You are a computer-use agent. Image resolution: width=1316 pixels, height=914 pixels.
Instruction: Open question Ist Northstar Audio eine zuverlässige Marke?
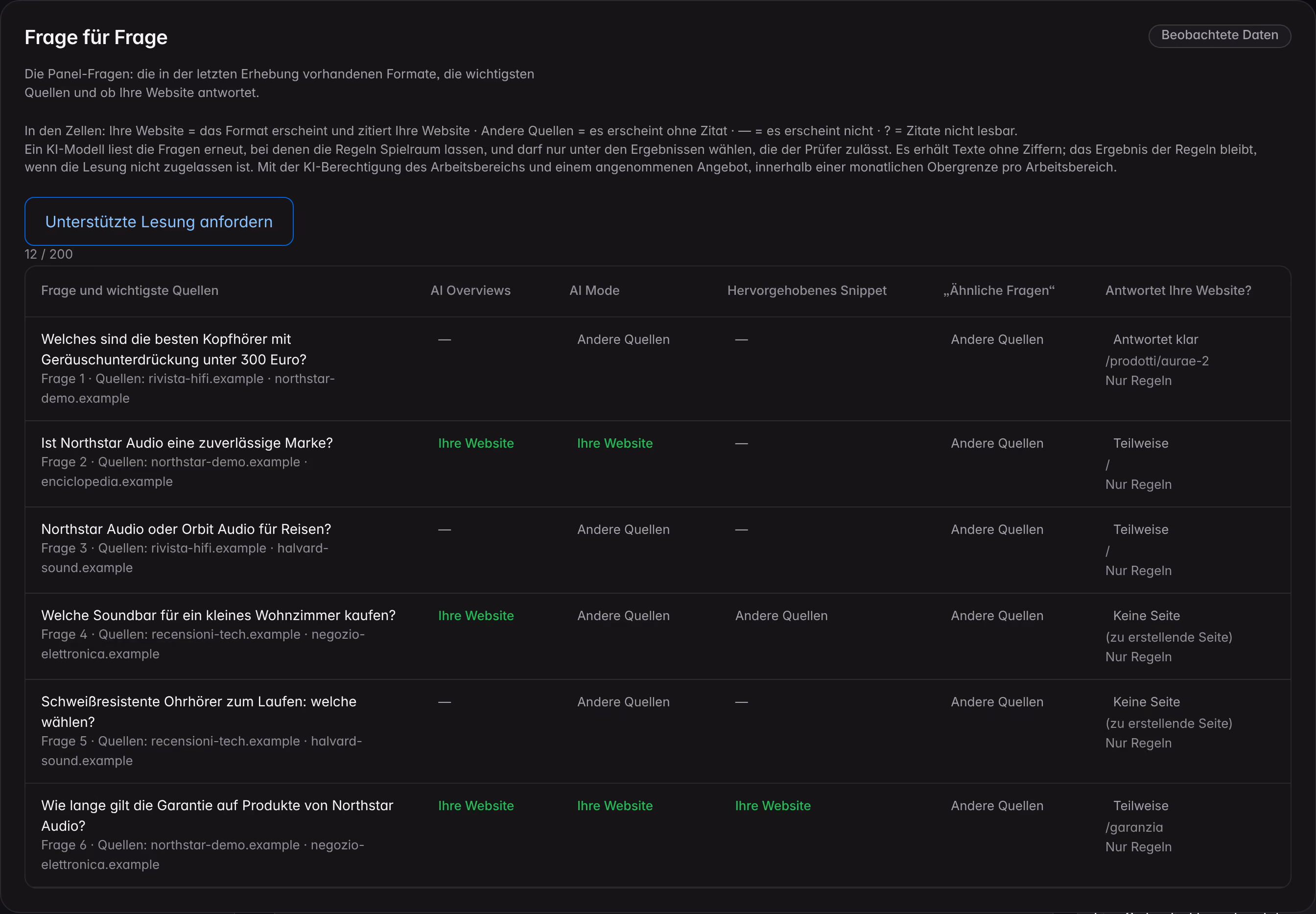pos(187,443)
